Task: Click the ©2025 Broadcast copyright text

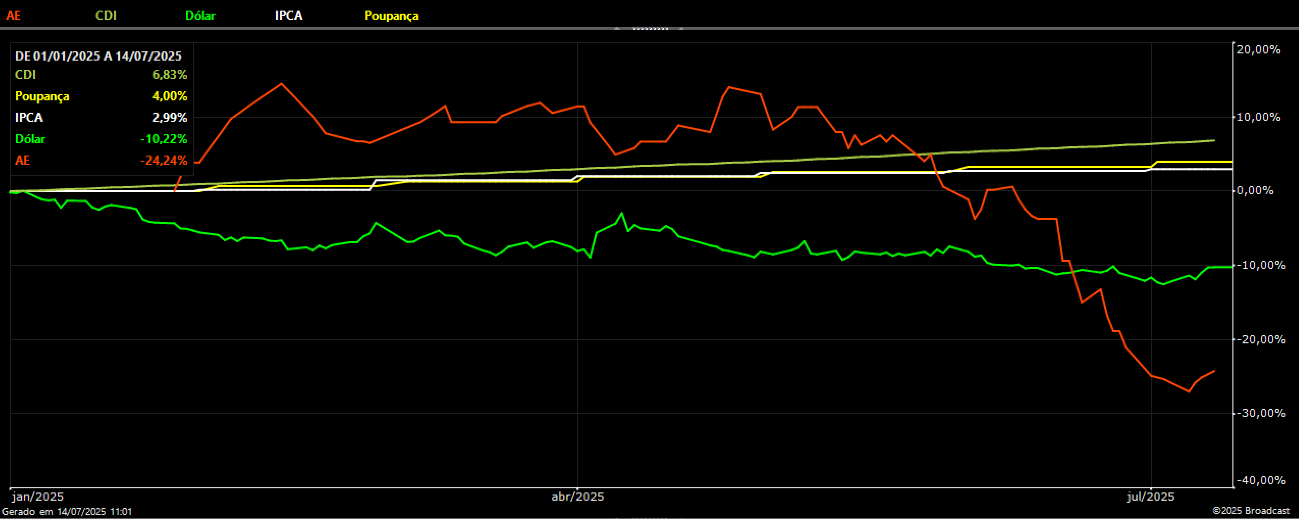Action: point(1250,511)
